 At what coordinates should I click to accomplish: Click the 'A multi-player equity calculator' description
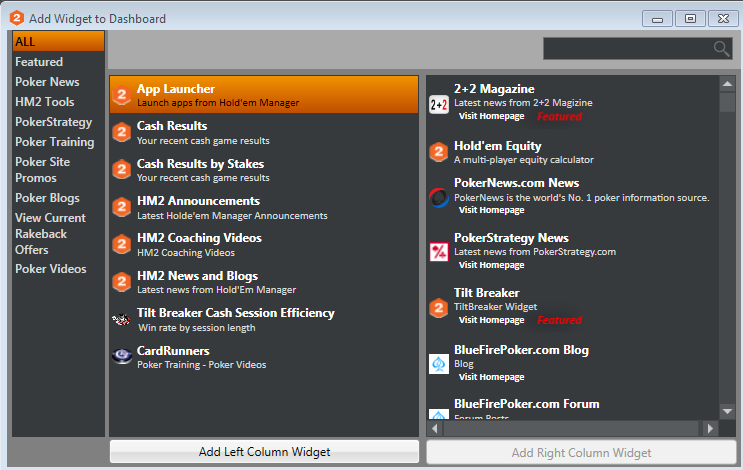tap(524, 160)
